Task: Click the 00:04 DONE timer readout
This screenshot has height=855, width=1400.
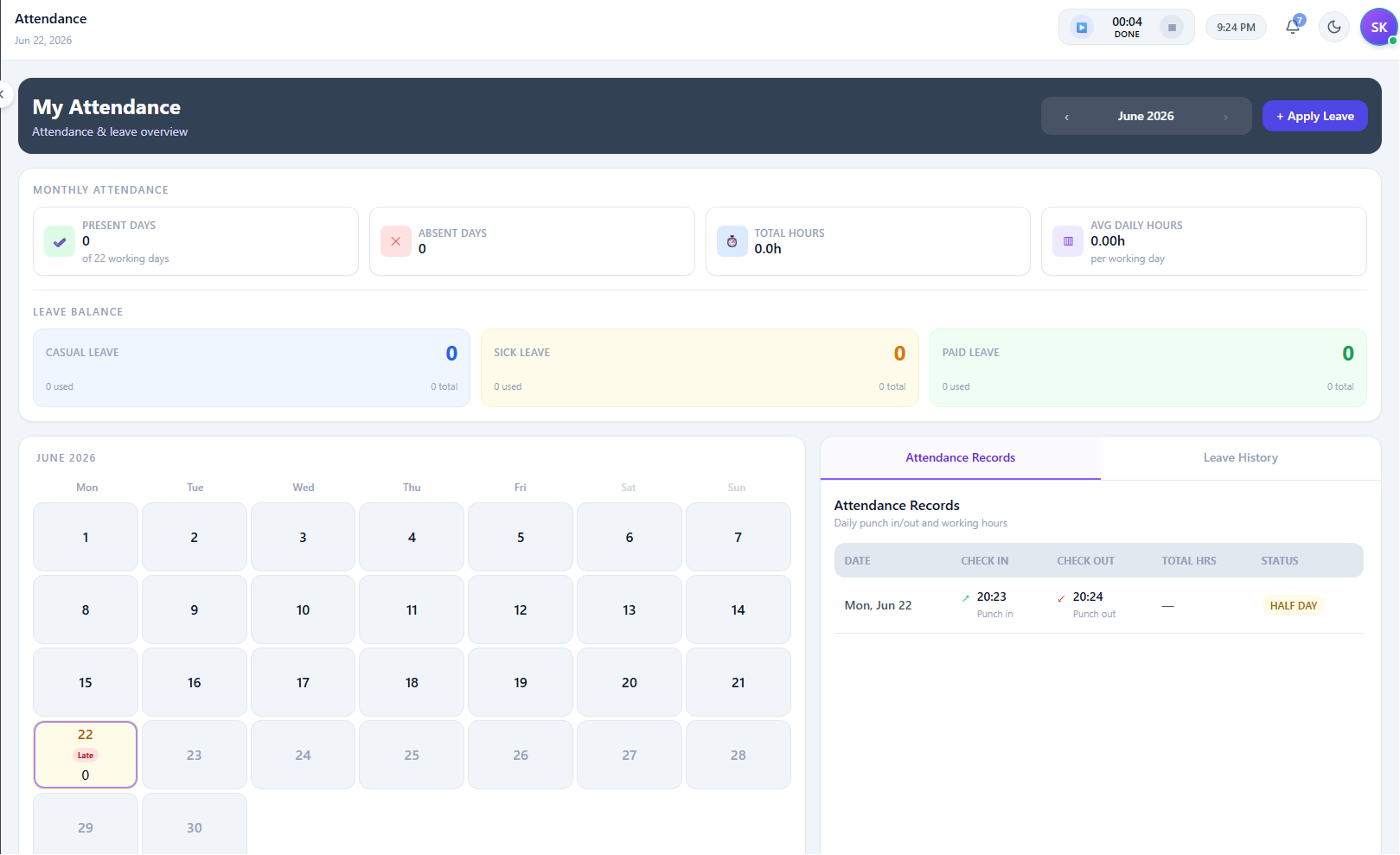Action: (x=1127, y=28)
